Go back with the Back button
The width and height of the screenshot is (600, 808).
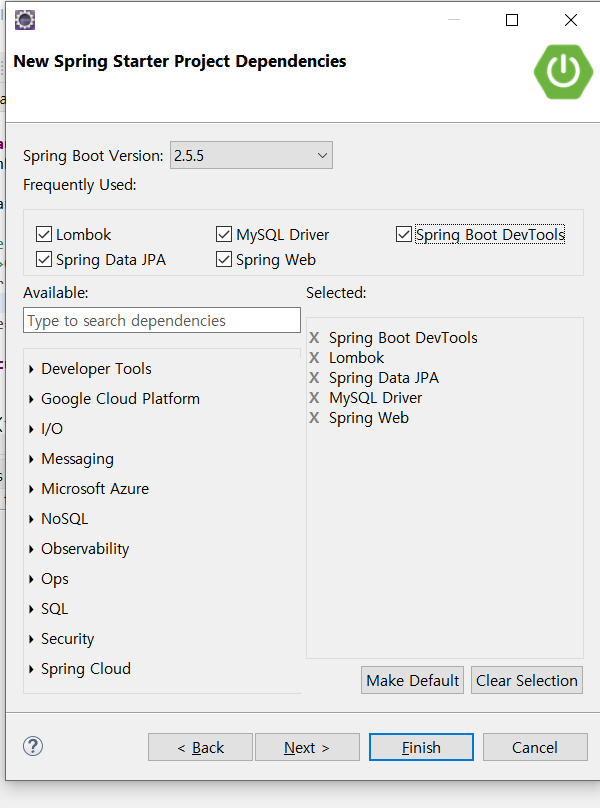pos(200,747)
